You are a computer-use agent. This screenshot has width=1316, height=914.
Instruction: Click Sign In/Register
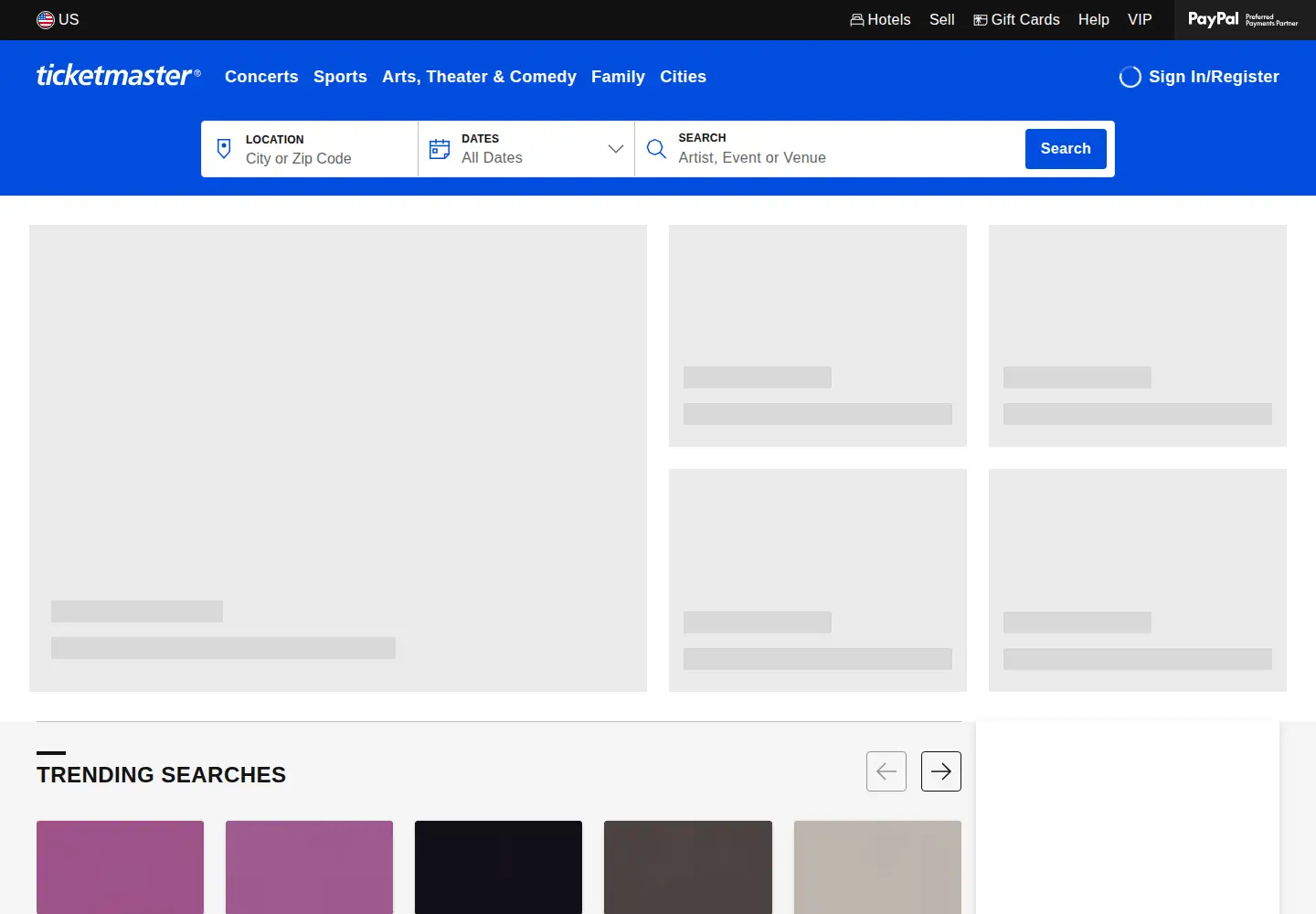click(1199, 77)
